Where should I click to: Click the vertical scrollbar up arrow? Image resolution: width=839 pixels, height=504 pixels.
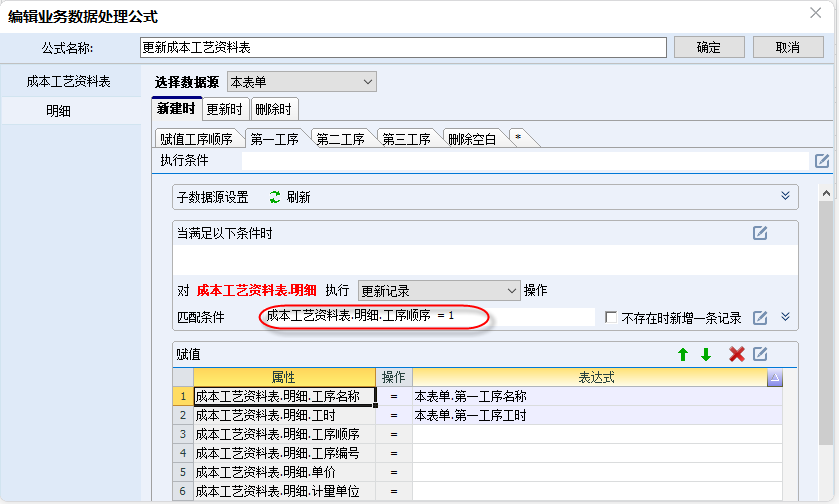tap(826, 193)
